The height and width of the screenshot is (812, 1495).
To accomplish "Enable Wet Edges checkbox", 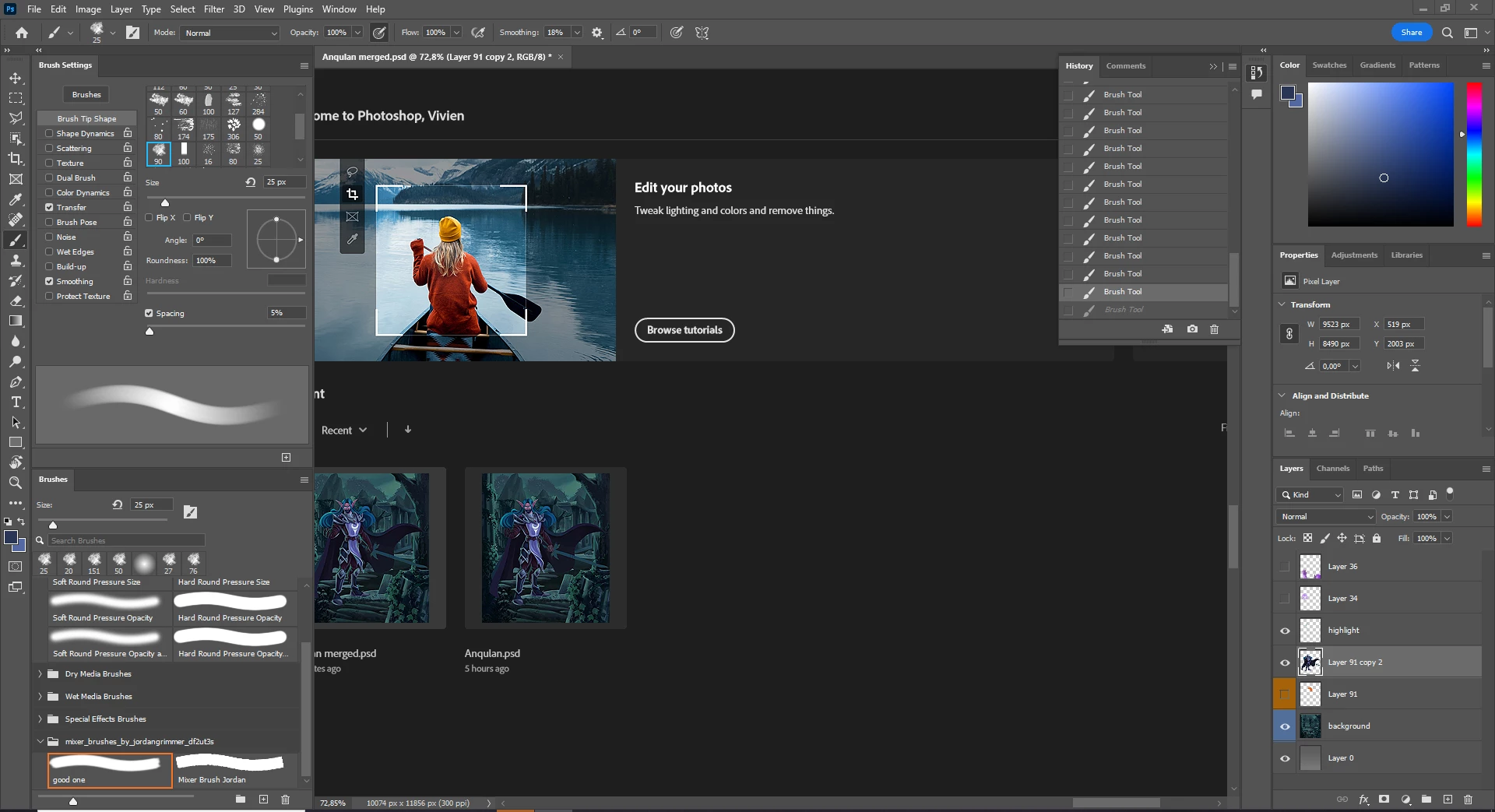I will 49,251.
